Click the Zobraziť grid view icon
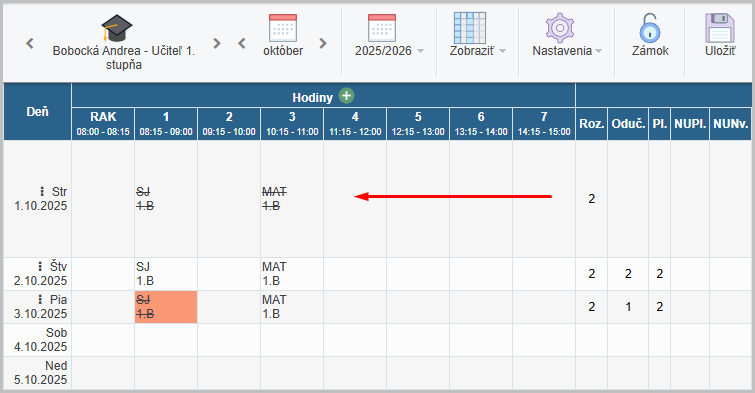This screenshot has width=755, height=393. 470,28
